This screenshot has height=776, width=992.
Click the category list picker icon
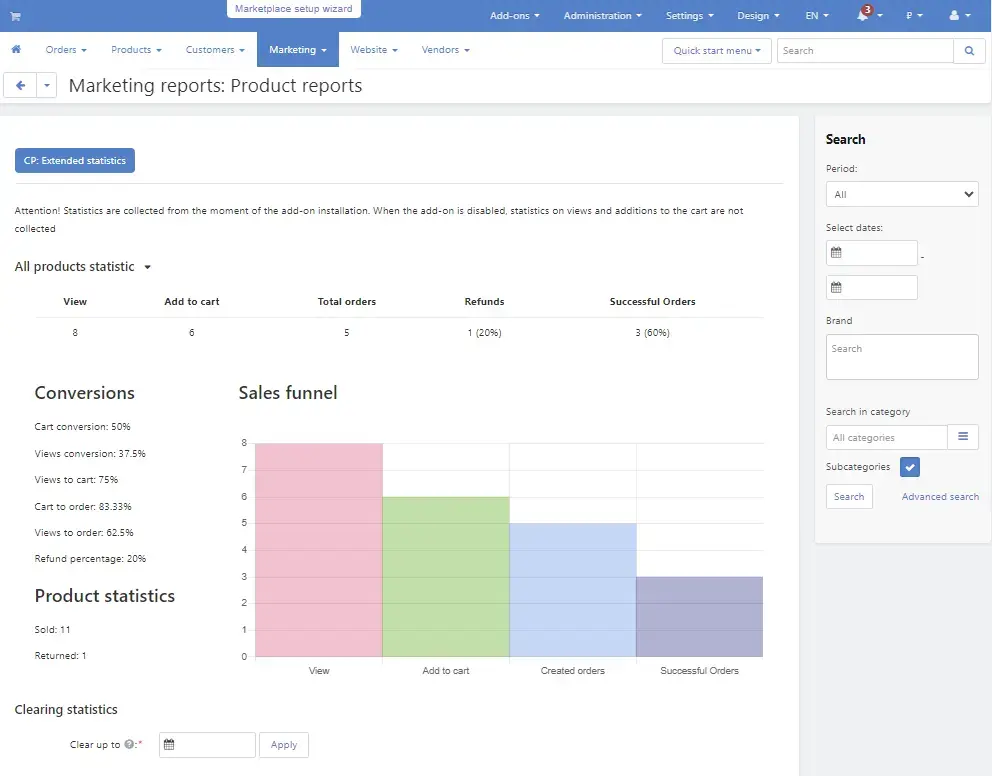pyautogui.click(x=963, y=437)
